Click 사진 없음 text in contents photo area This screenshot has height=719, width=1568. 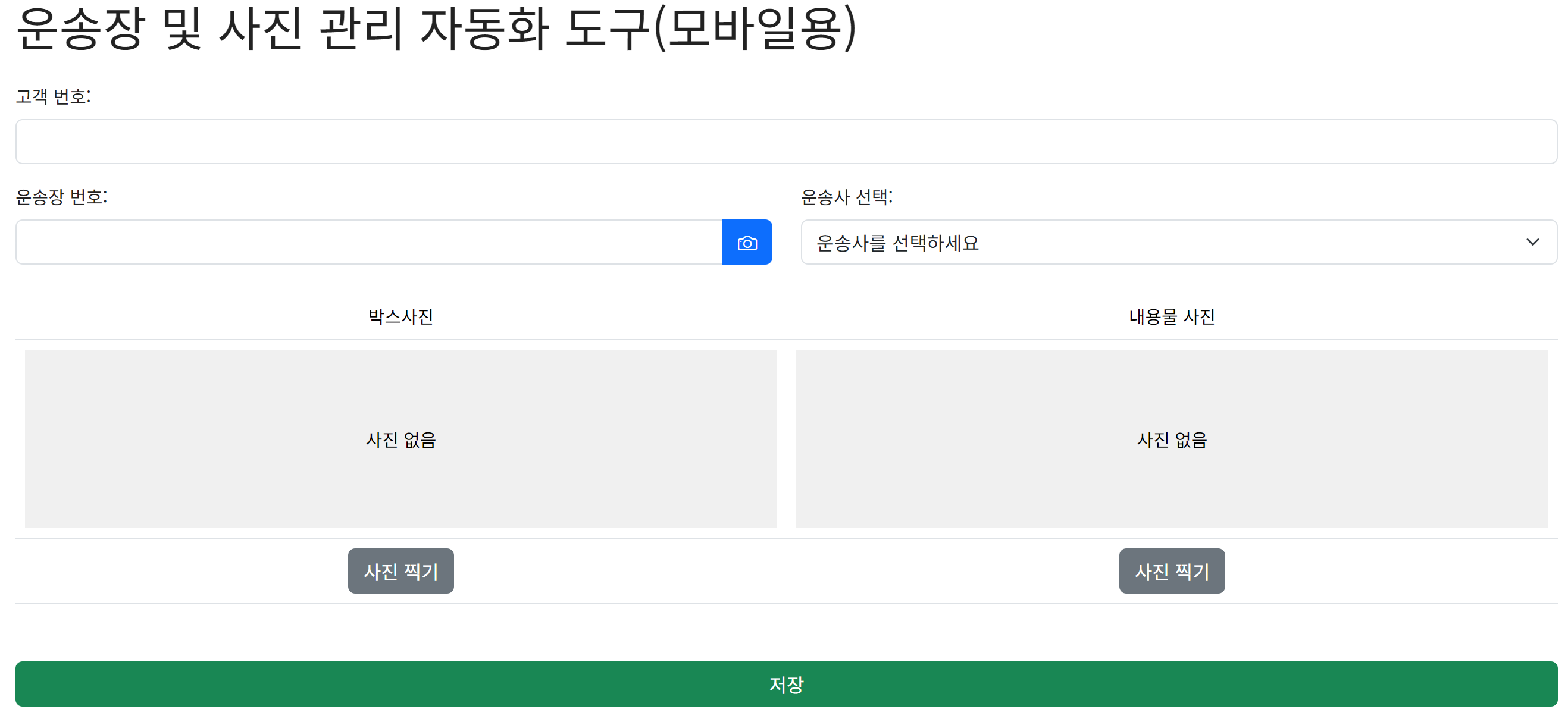[1171, 439]
